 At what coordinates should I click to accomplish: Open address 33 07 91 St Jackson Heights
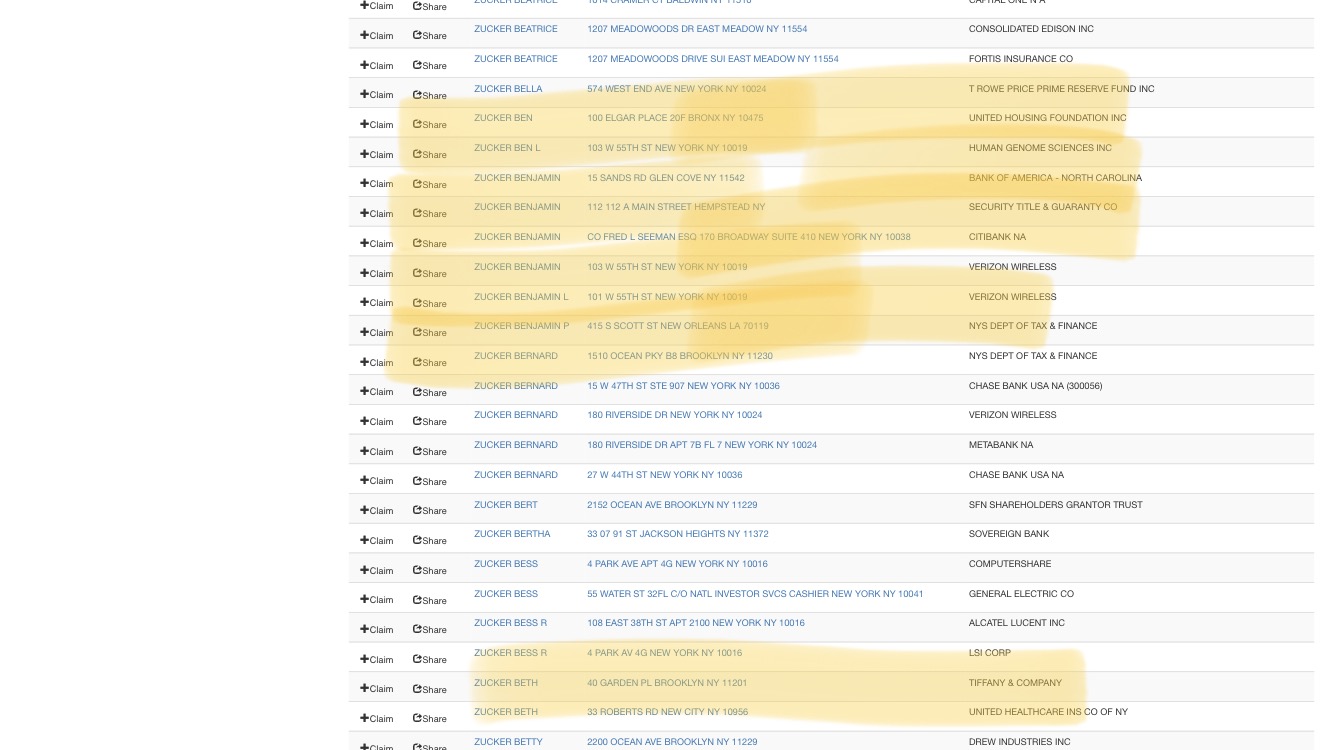[678, 534]
